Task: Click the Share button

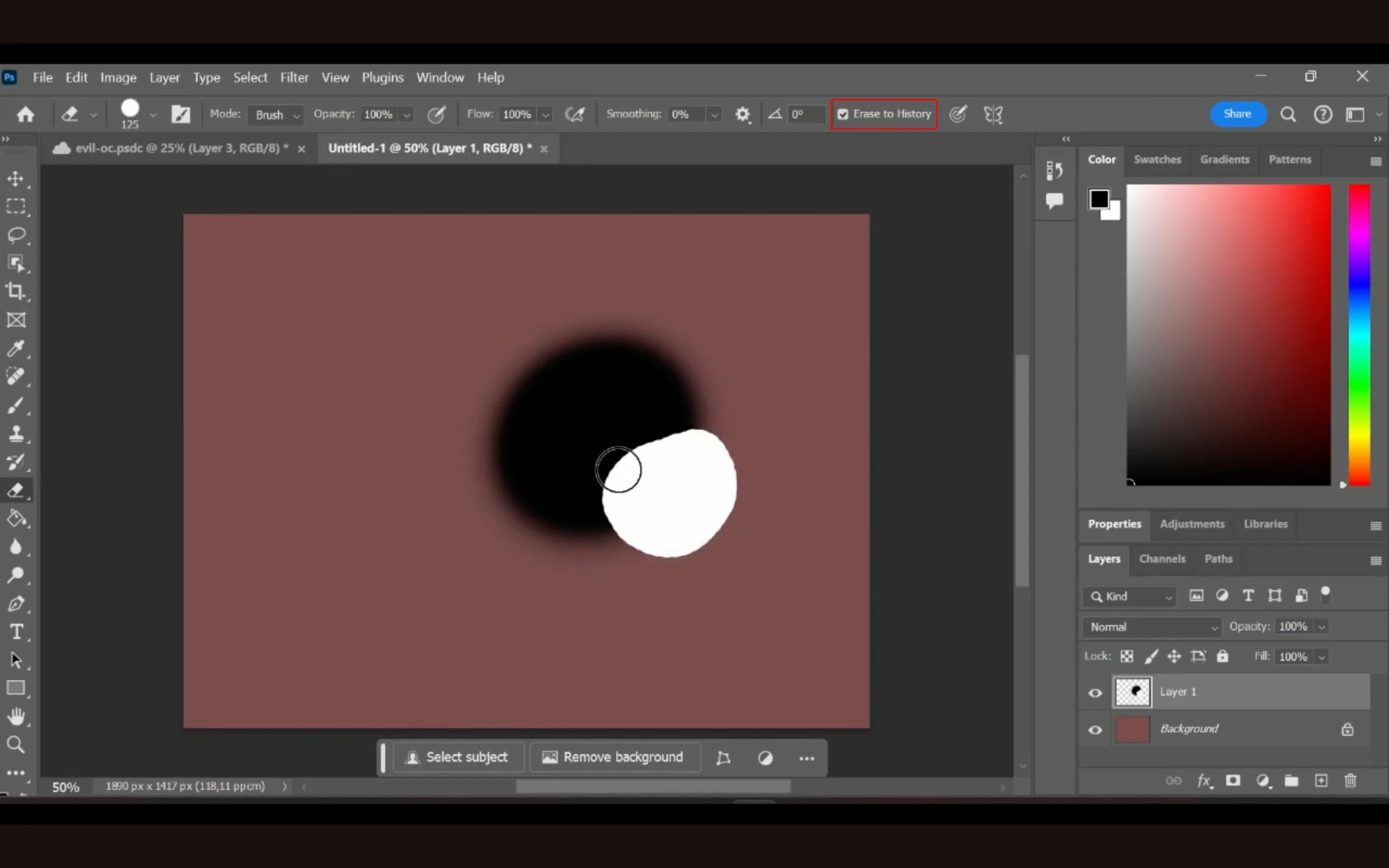Action: tap(1237, 114)
